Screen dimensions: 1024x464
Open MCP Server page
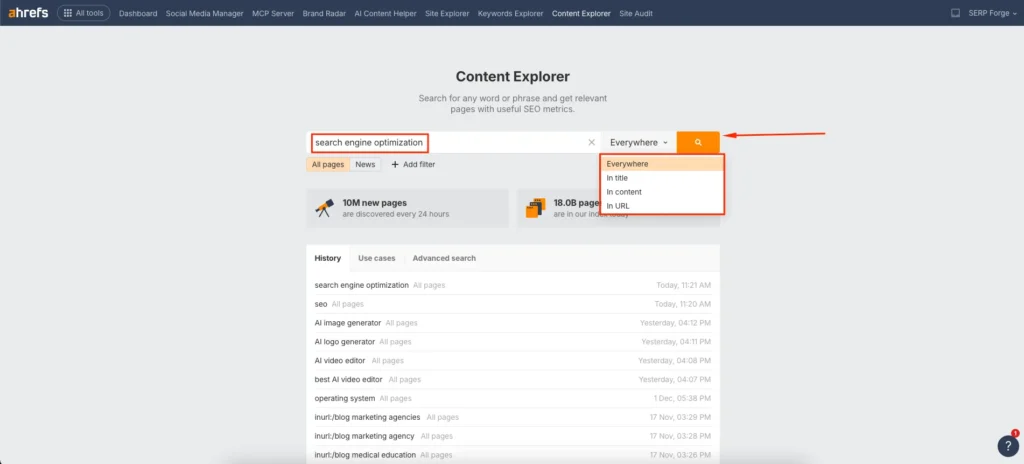pos(273,13)
